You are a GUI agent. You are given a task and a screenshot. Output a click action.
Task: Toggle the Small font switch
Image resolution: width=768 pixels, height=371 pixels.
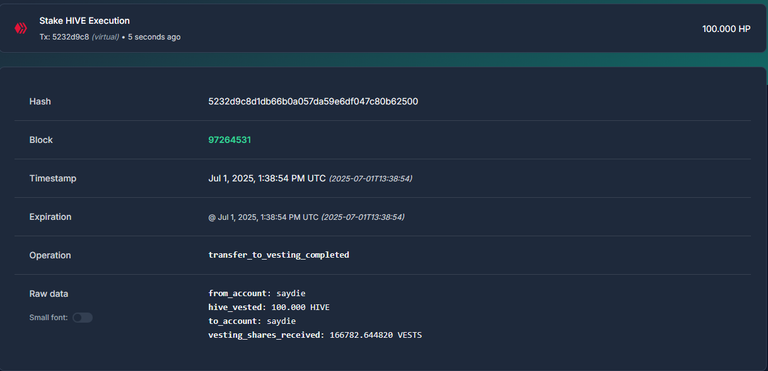(82, 318)
